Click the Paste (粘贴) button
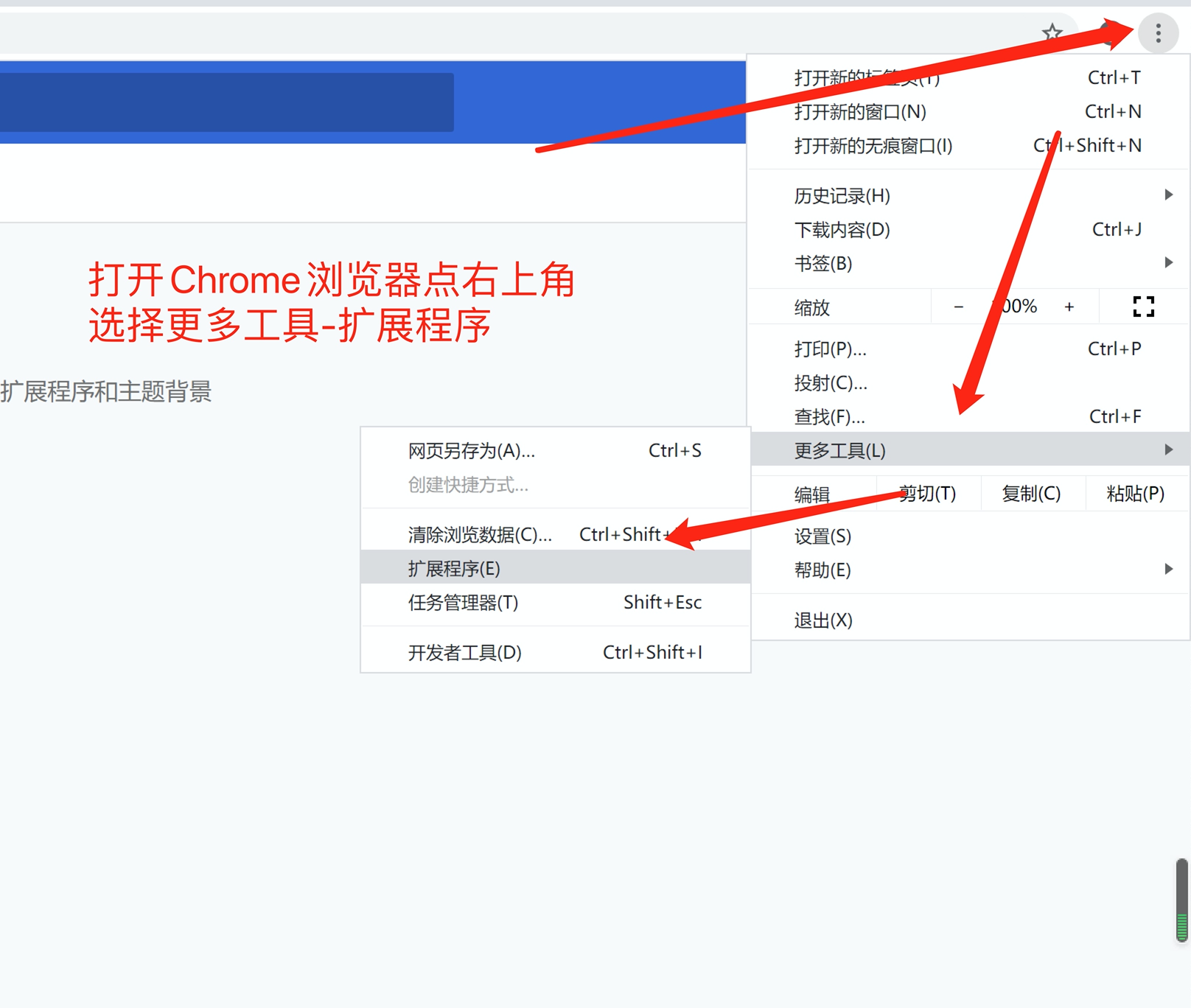 (1136, 494)
